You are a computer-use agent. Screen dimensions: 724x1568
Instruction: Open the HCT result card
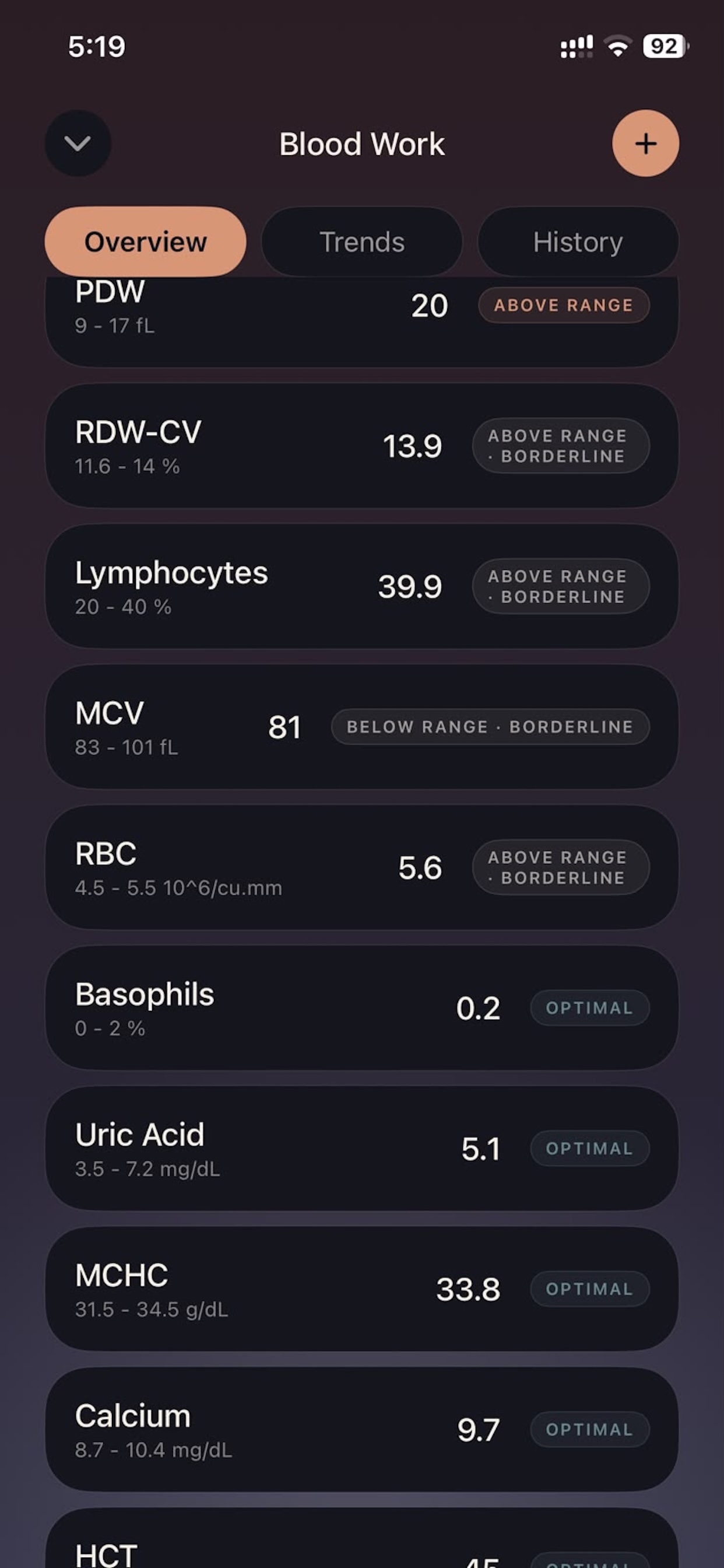[x=362, y=1539]
